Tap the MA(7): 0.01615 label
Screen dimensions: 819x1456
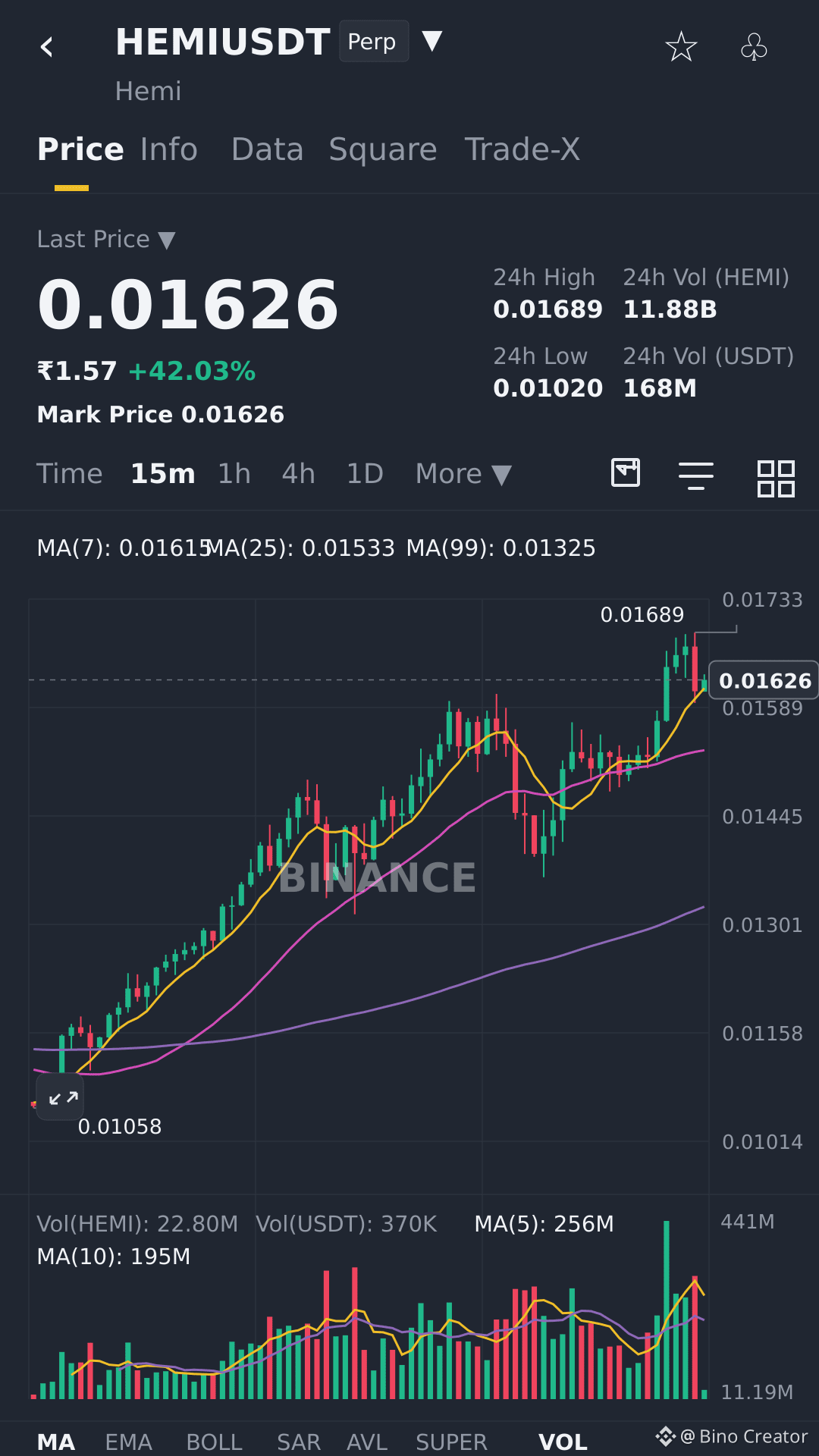tap(124, 548)
